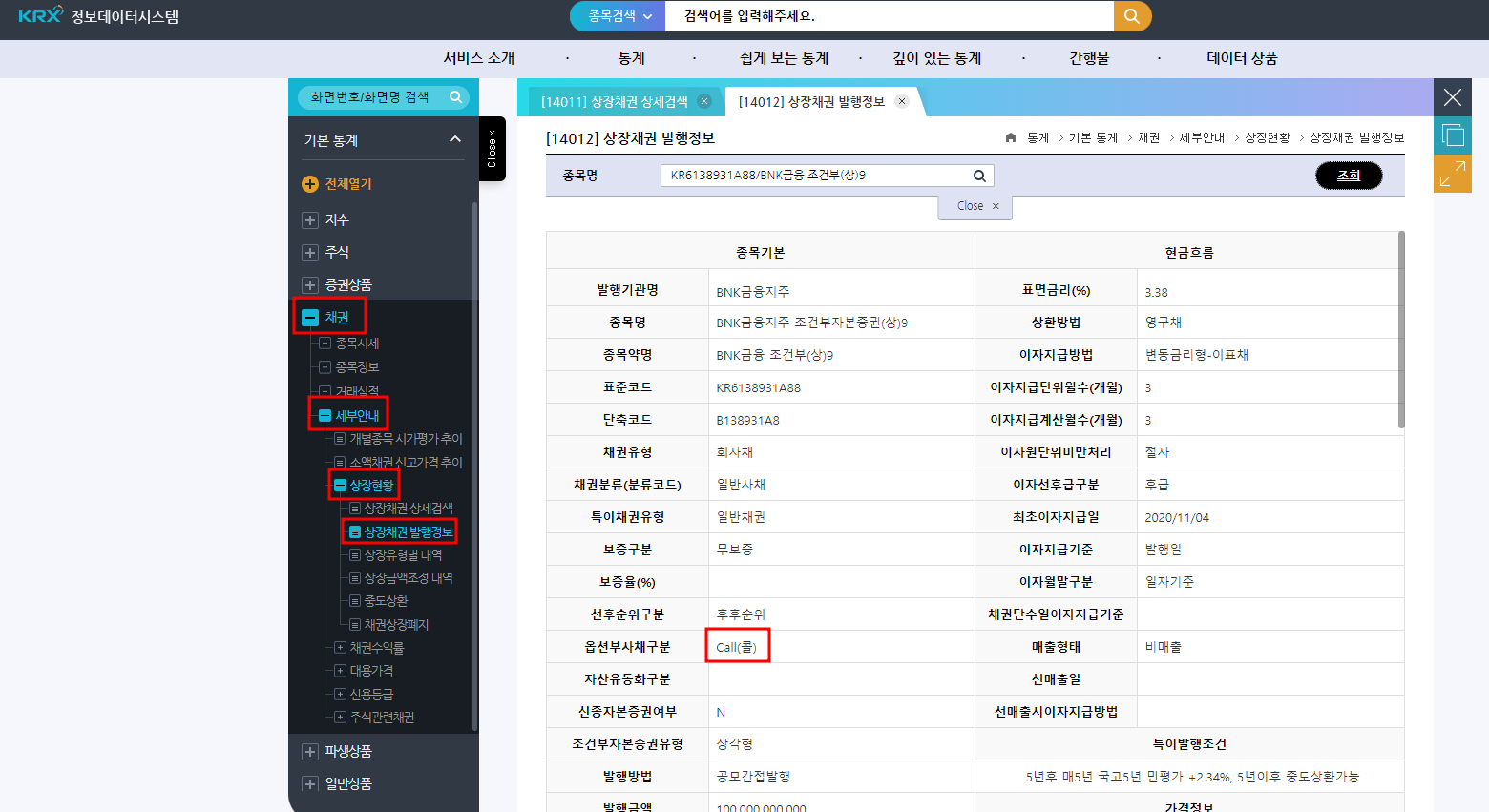Screen dimensions: 1489x812
Task: Expand the 주식관련채권 node
Action: [340, 717]
